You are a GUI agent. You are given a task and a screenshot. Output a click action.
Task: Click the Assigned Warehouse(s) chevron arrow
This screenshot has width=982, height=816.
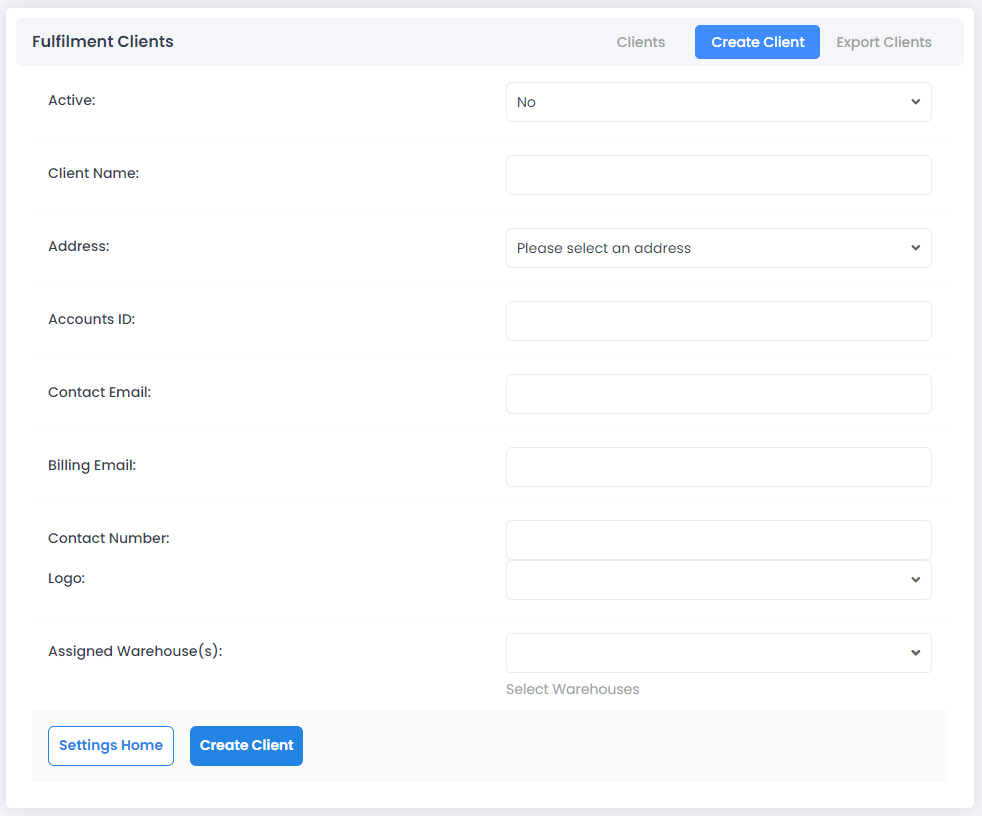pos(915,653)
